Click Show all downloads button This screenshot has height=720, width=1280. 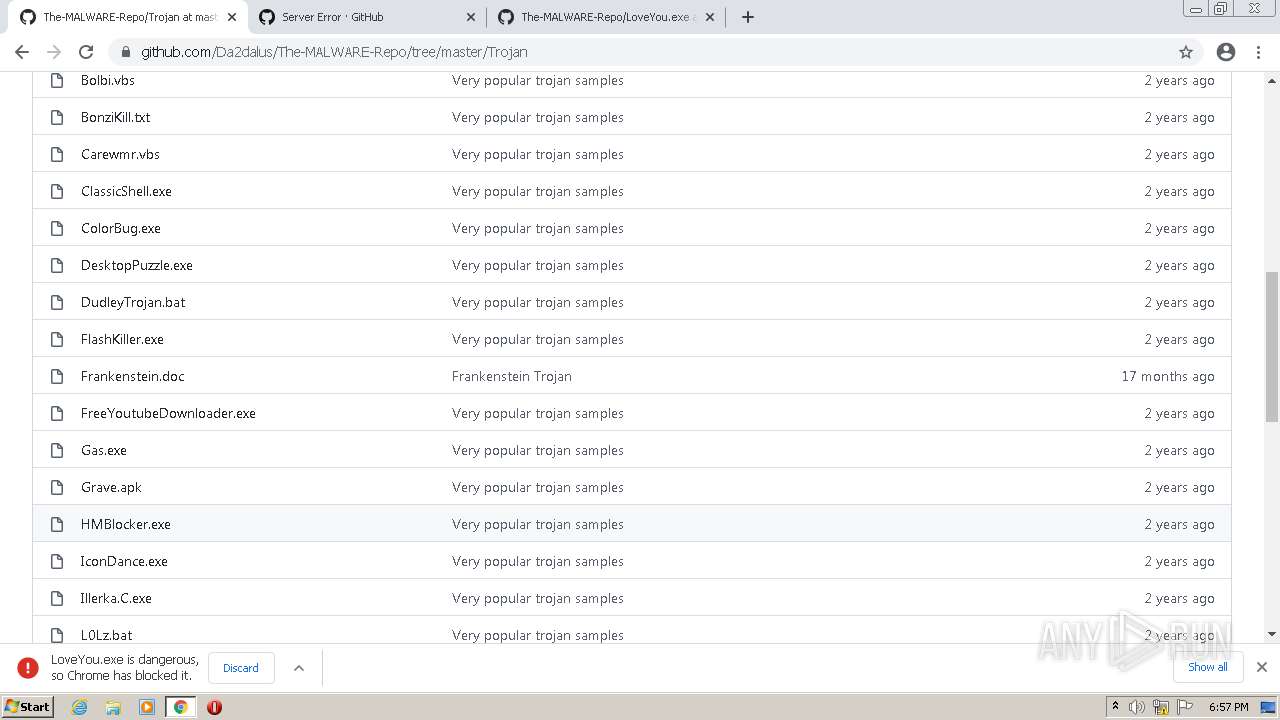(1208, 667)
